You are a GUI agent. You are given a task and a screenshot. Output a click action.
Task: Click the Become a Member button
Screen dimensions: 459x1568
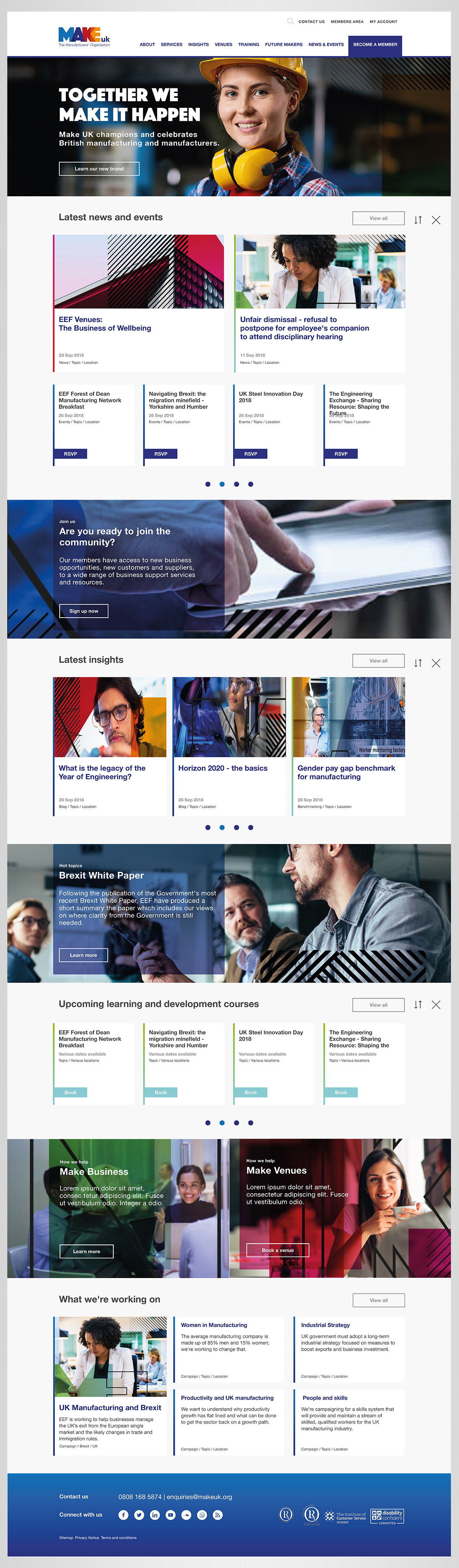[375, 44]
